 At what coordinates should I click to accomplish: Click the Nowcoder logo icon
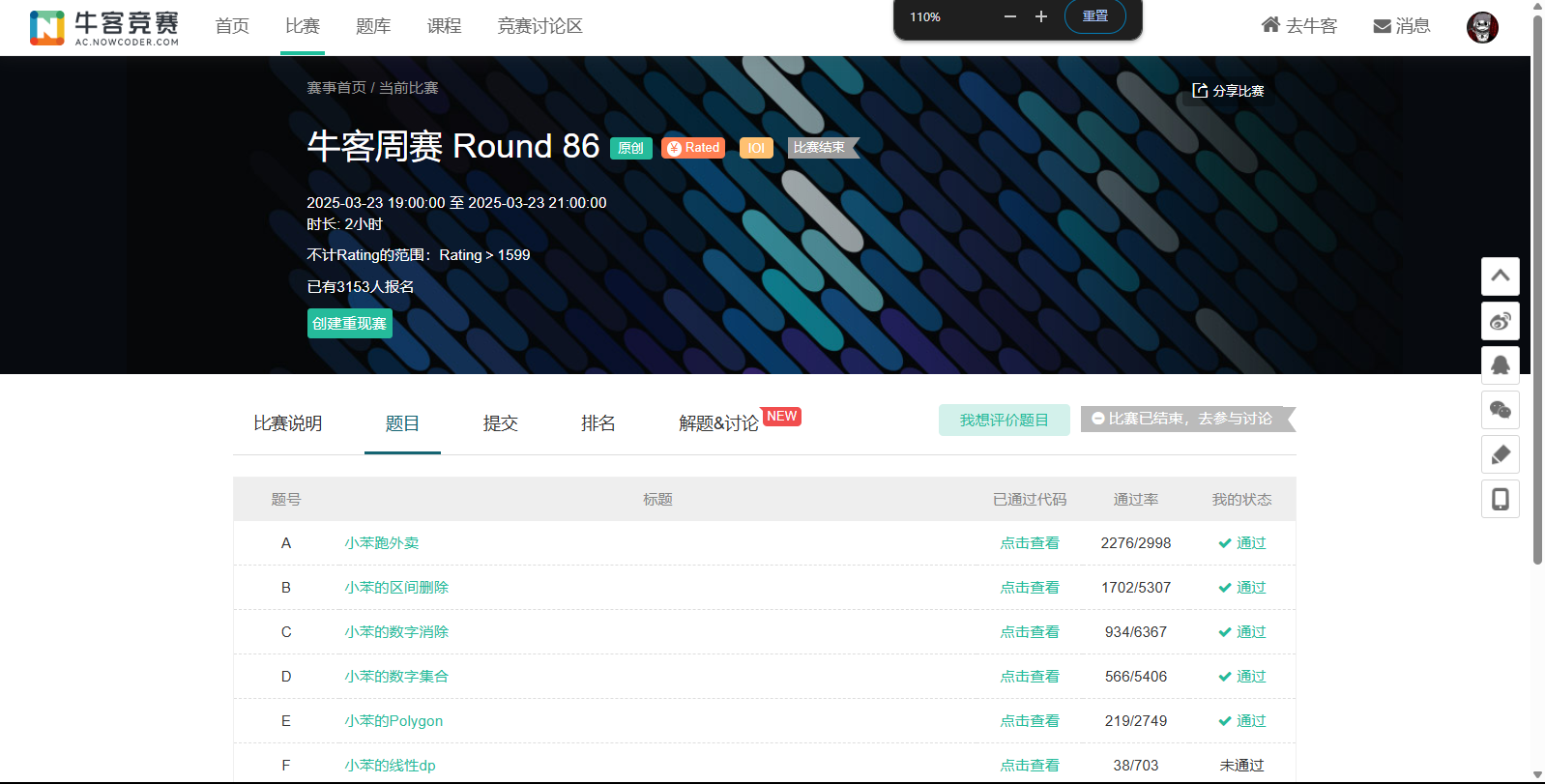(x=46, y=27)
